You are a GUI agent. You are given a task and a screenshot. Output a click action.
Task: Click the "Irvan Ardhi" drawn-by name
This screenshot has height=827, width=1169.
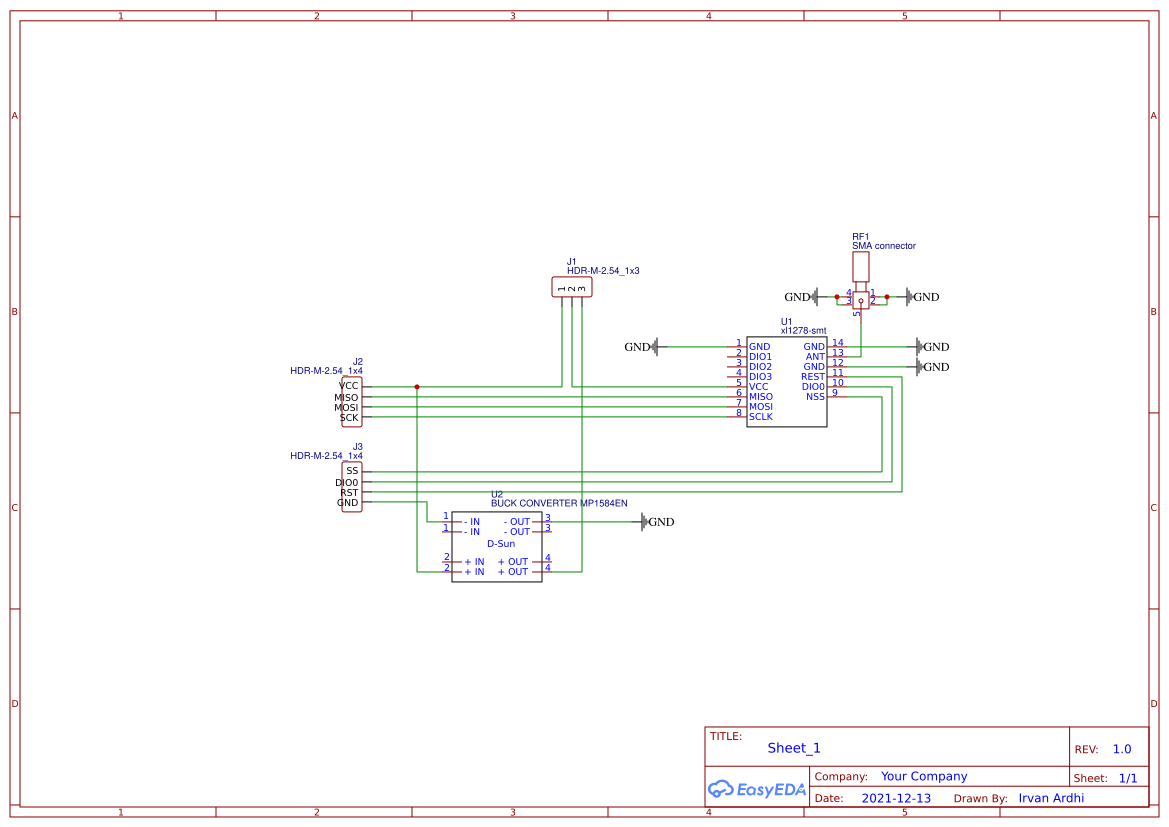(x=1051, y=798)
